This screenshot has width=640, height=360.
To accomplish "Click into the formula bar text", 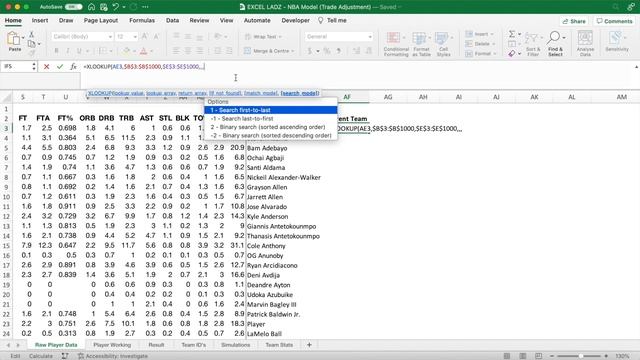I will (144, 67).
